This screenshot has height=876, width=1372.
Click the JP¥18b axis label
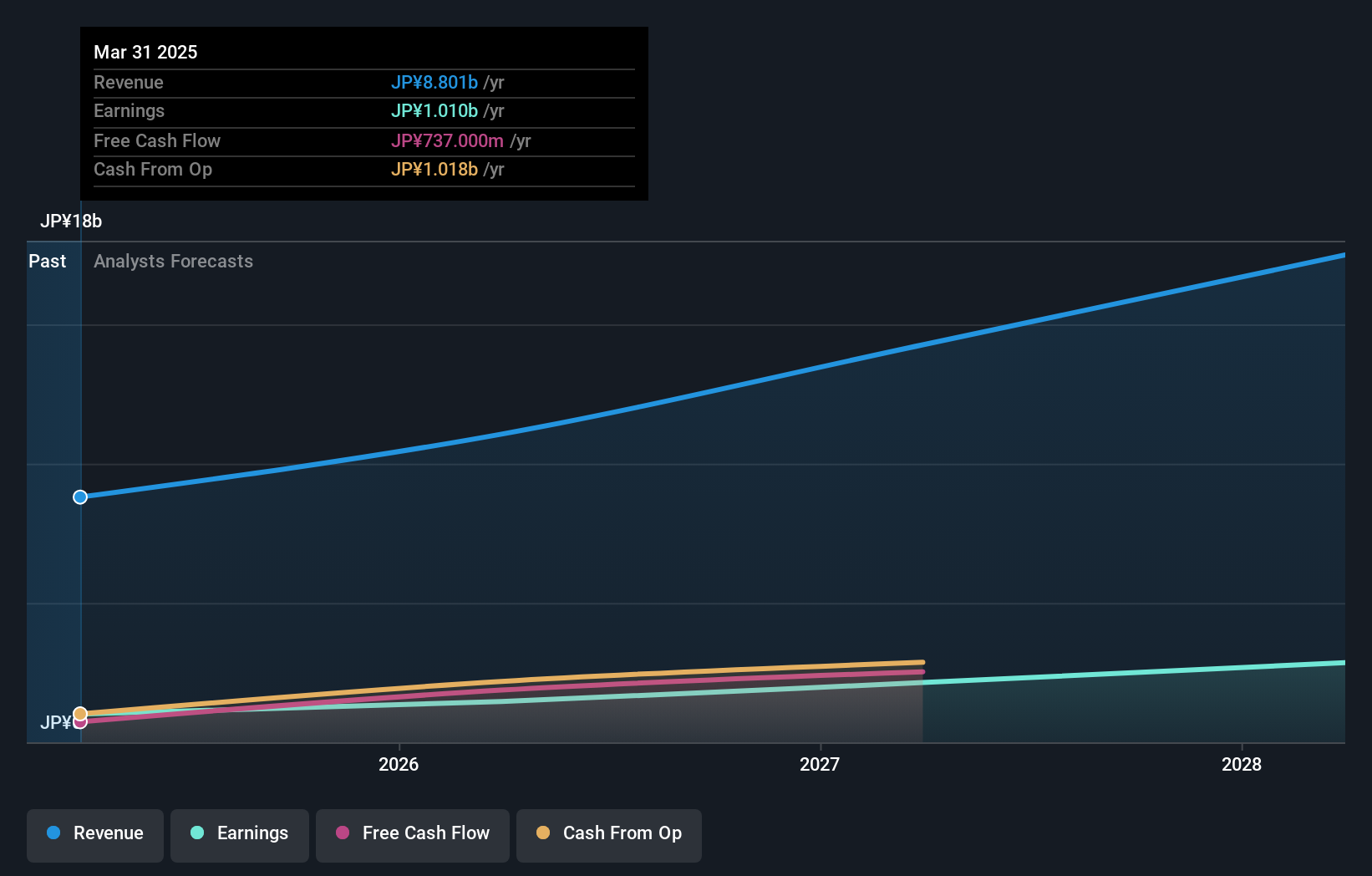coord(71,221)
